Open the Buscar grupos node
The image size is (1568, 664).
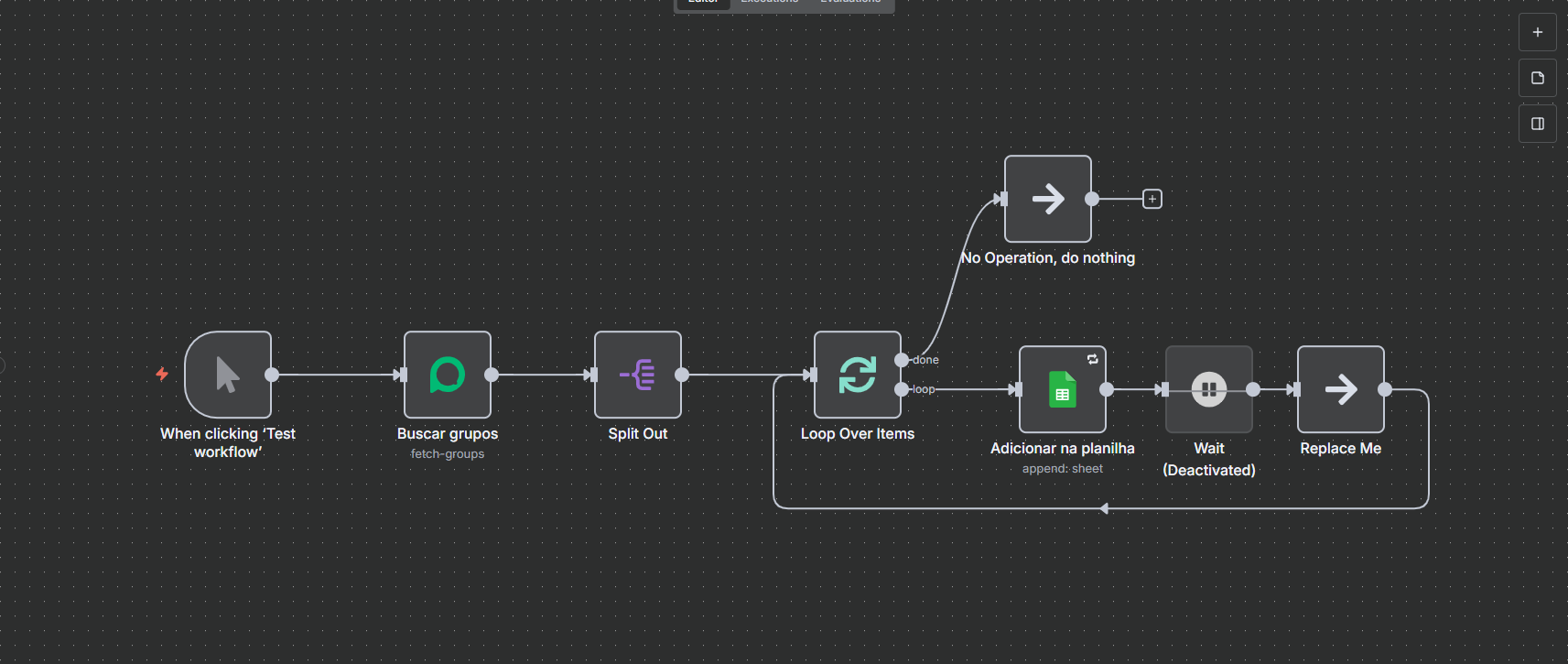(448, 375)
